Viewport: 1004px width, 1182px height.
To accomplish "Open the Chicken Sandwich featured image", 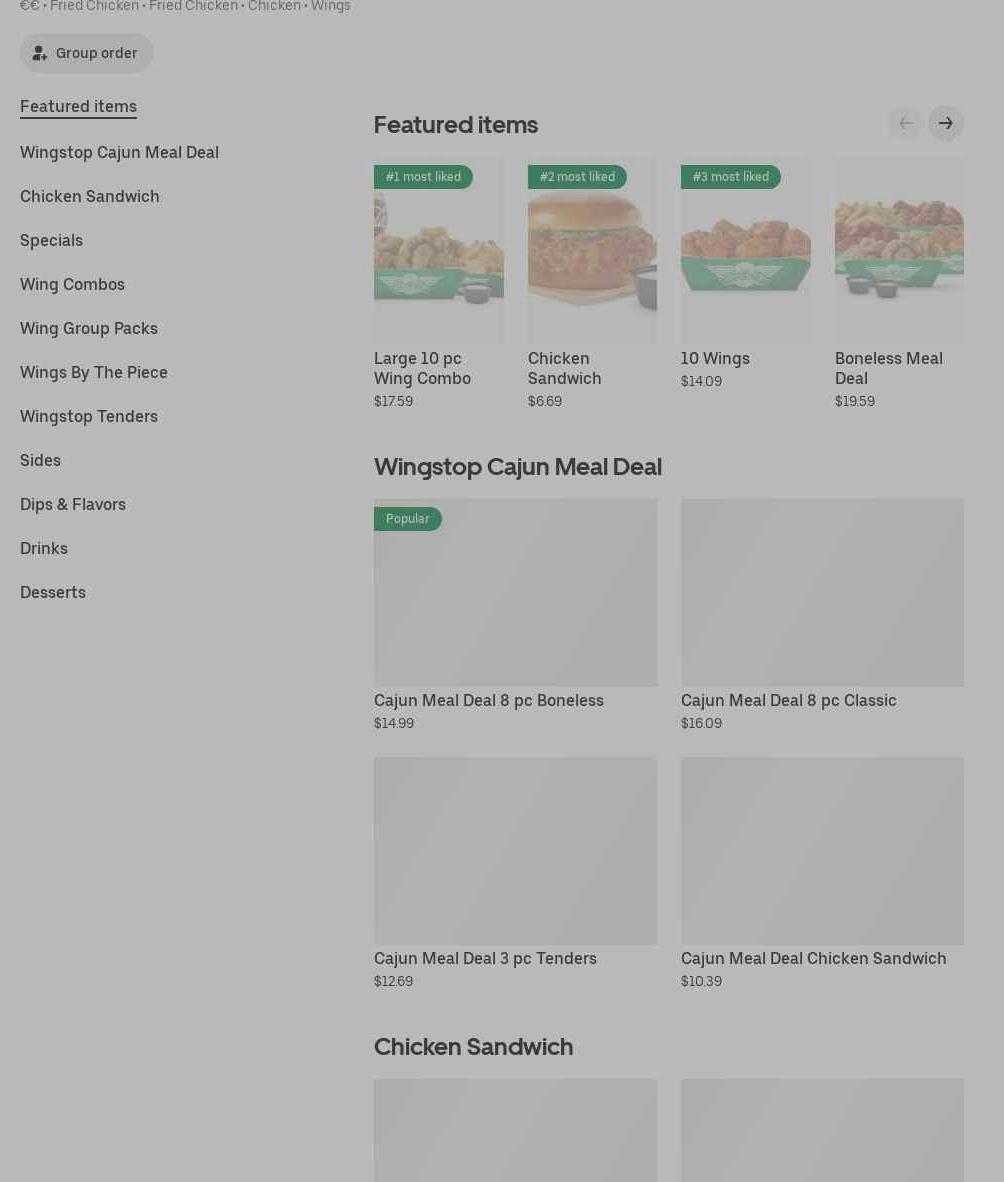I will pos(592,250).
